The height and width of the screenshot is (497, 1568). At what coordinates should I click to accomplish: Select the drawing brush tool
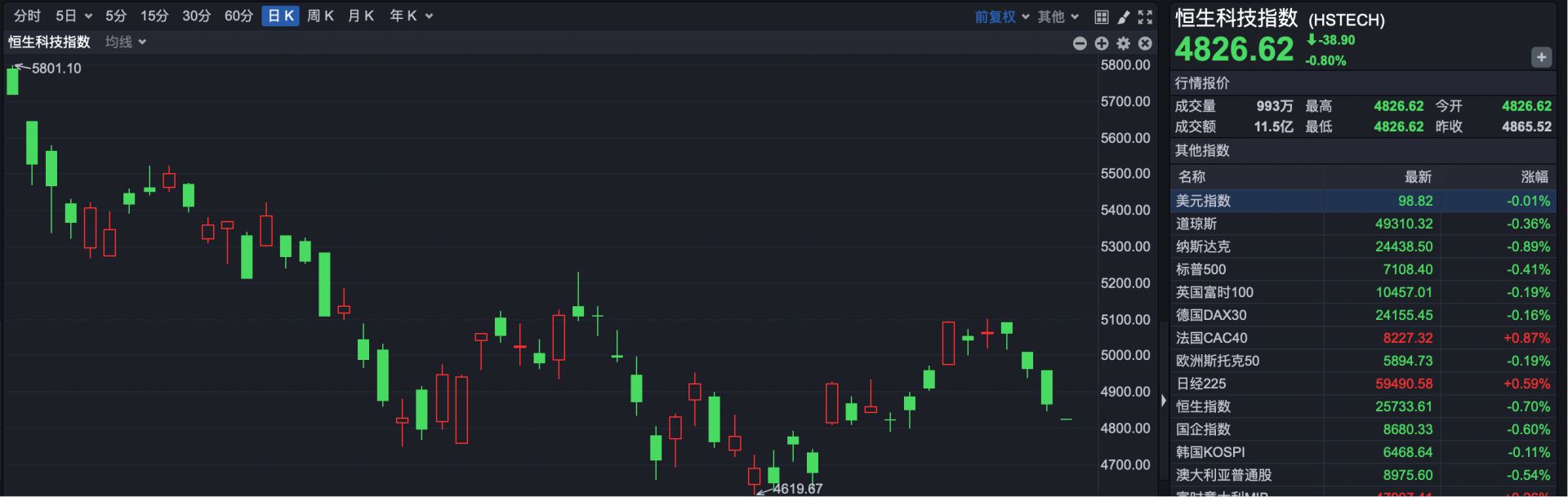click(1124, 16)
